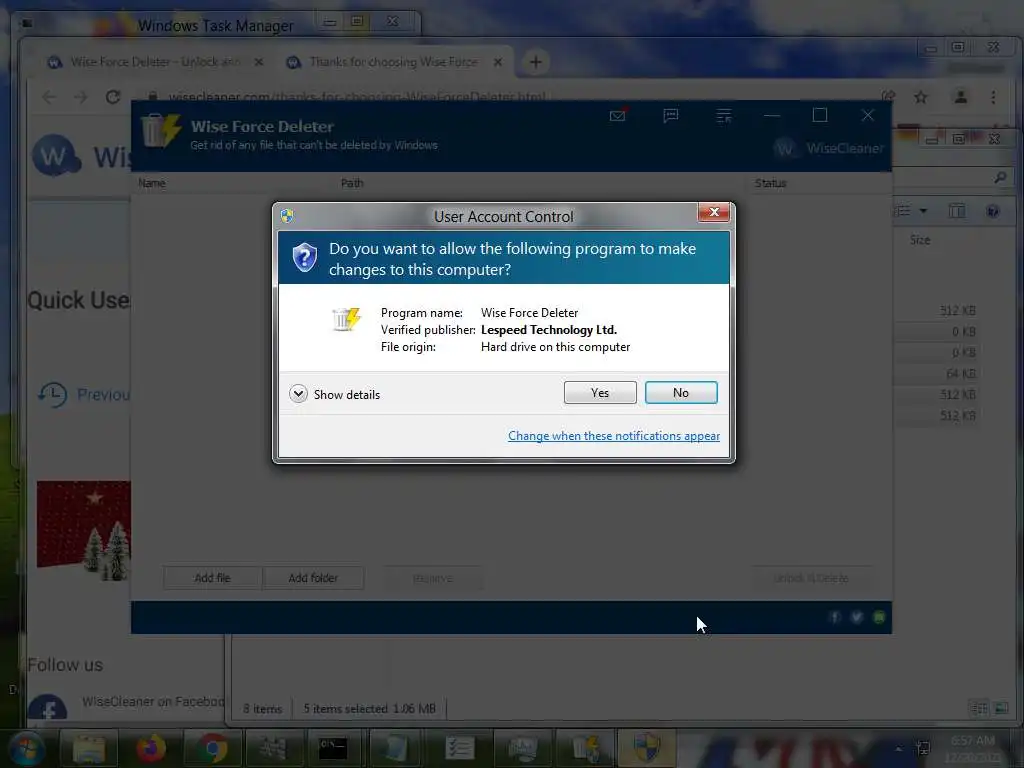Open File Explorer from the taskbar
Image resolution: width=1024 pixels, height=768 pixels.
tap(89, 748)
